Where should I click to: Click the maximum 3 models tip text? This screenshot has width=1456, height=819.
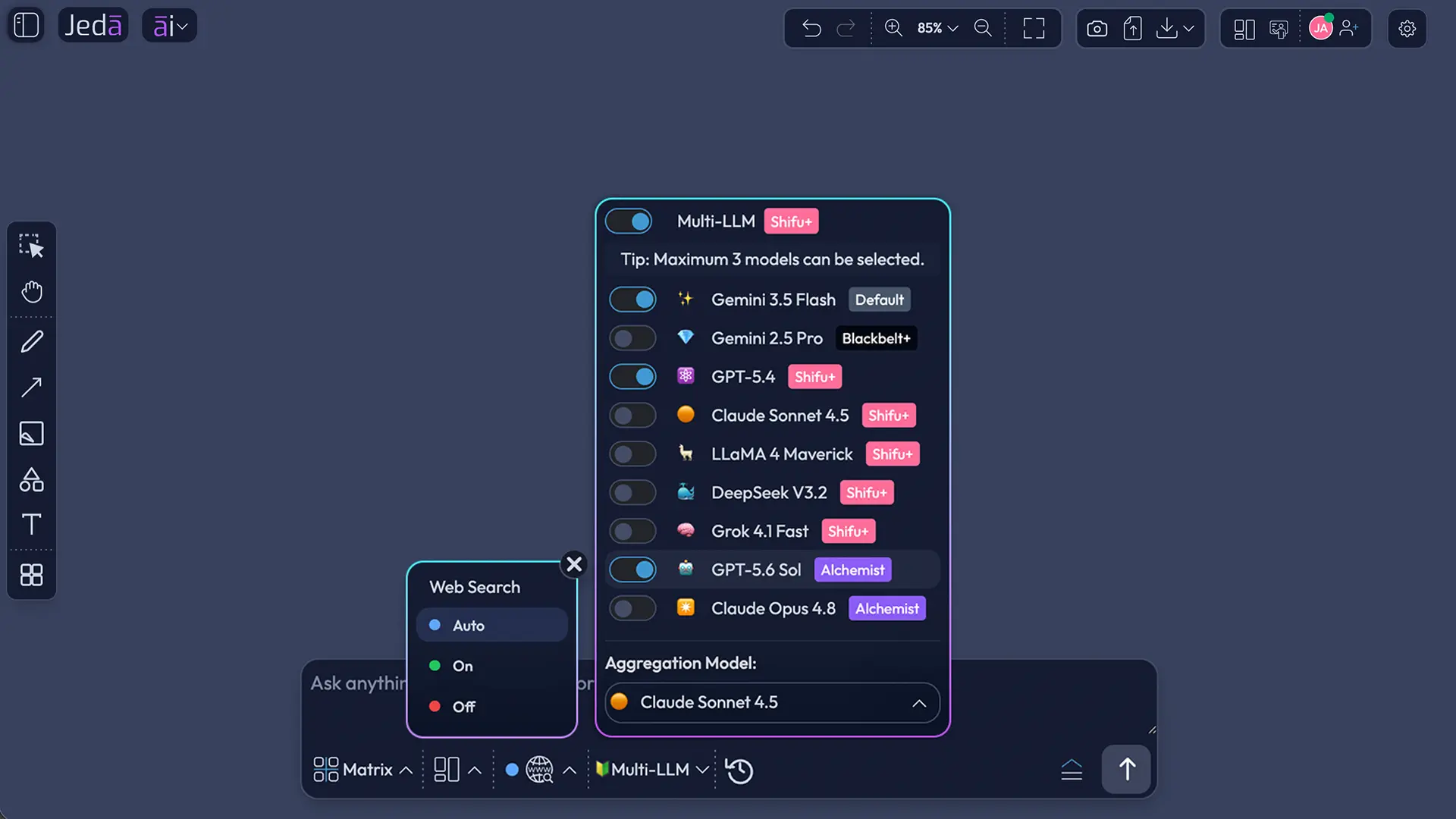(772, 259)
